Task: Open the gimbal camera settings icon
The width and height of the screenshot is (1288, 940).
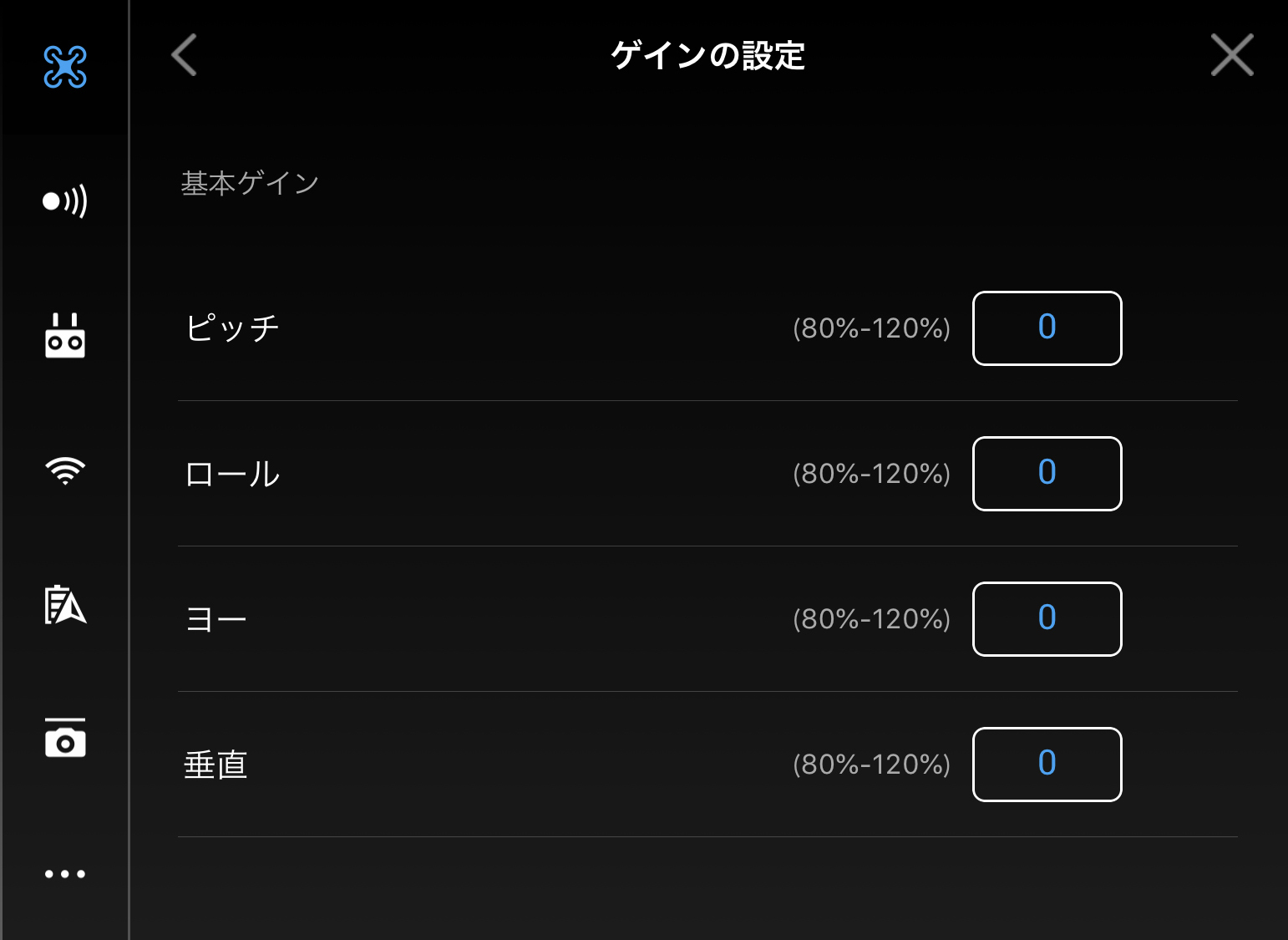Action: click(x=65, y=739)
